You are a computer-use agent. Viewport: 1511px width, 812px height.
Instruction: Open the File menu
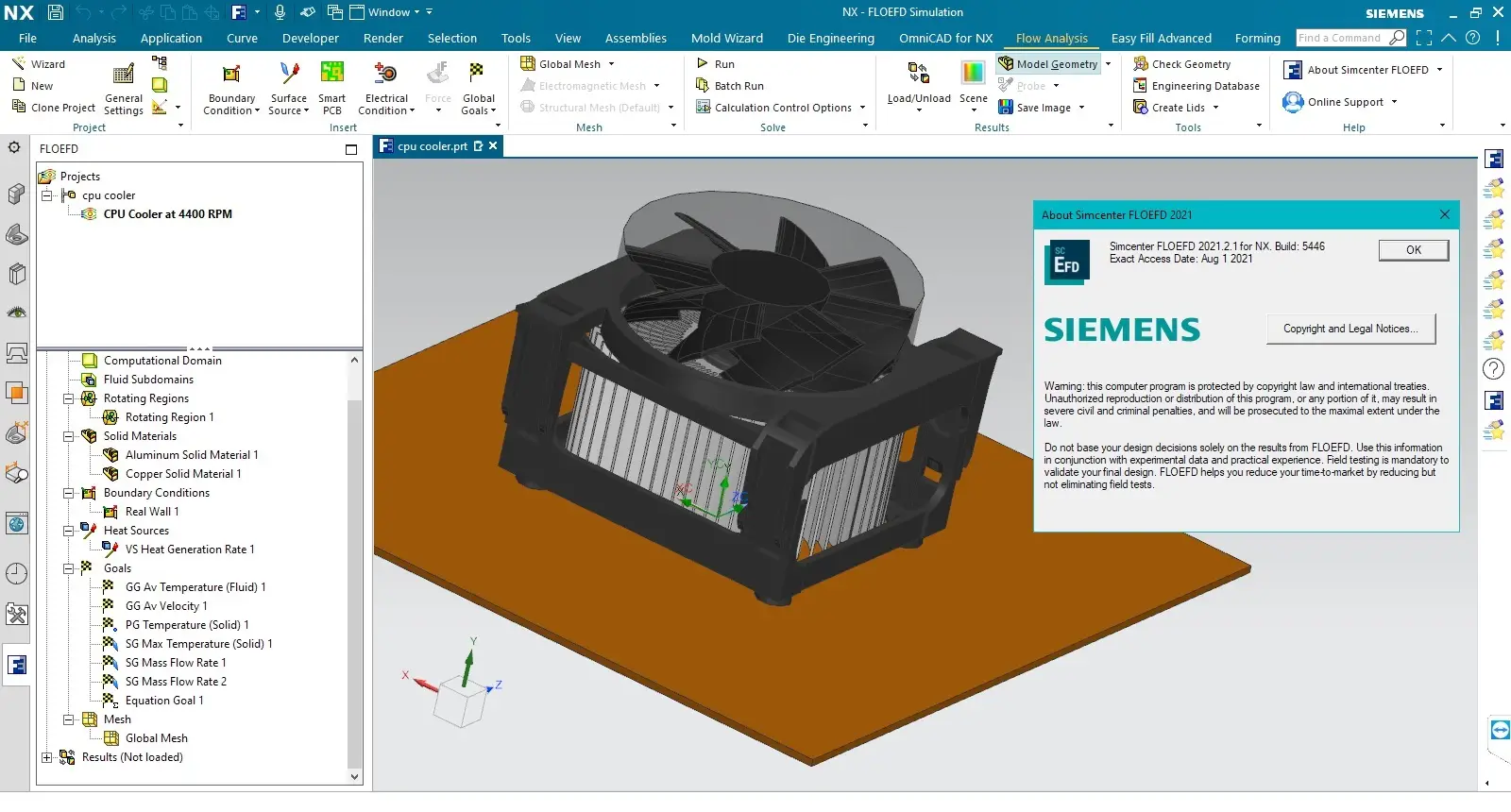[27, 39]
